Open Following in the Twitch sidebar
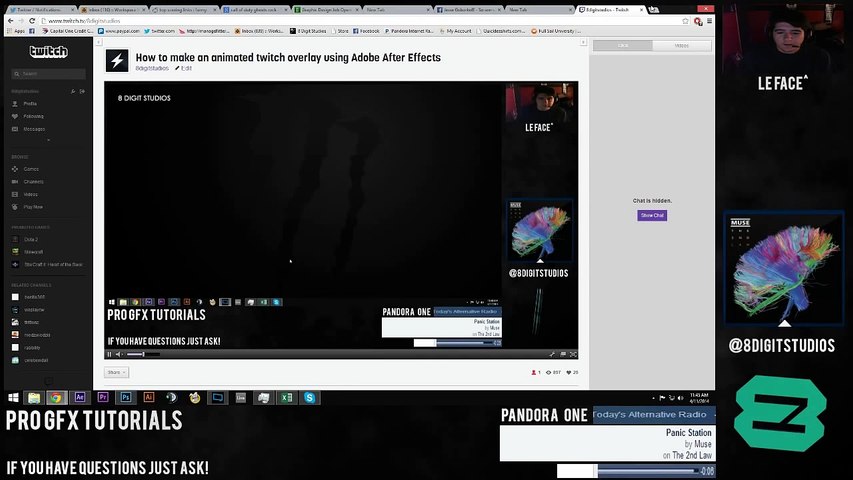 [33, 116]
